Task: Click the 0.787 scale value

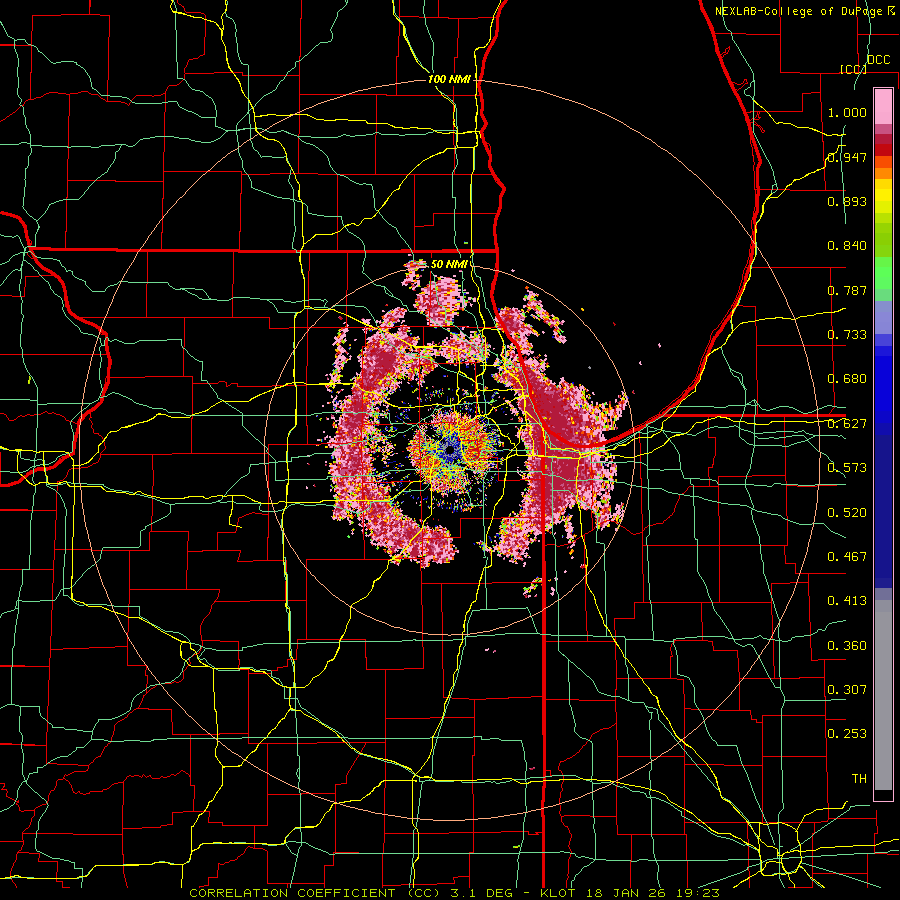Action: (847, 290)
